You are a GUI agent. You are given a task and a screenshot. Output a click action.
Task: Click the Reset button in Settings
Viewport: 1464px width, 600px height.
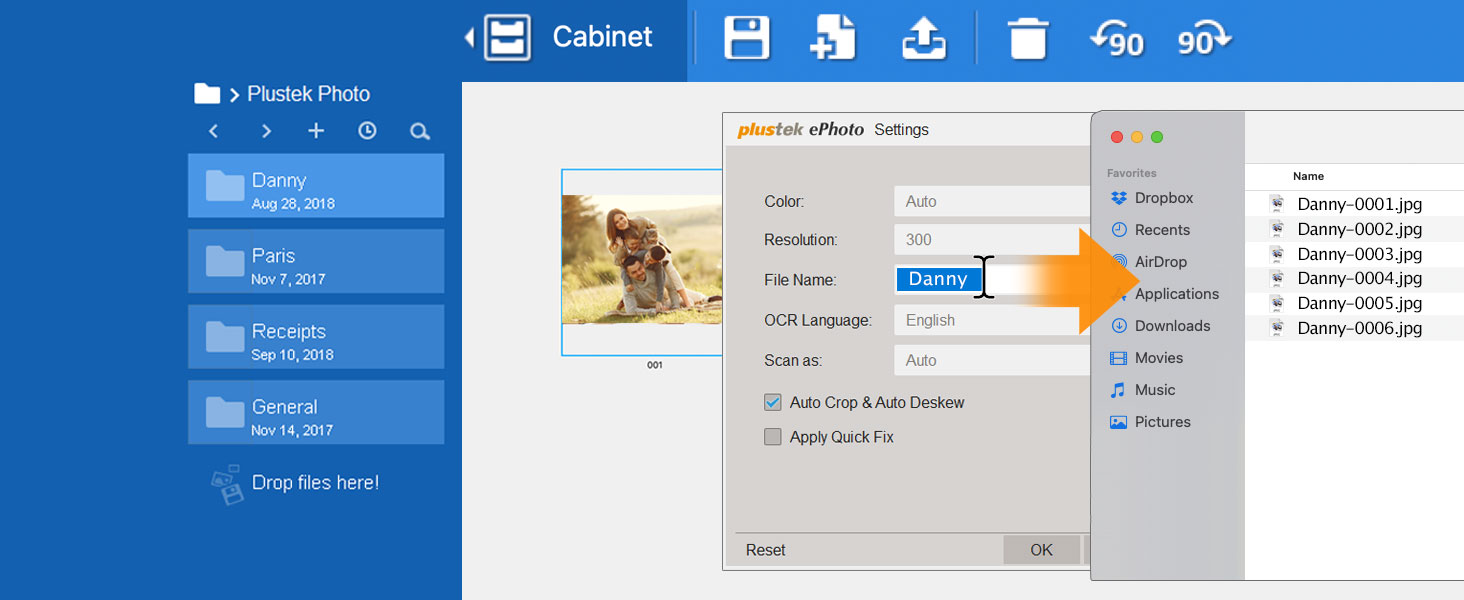tap(766, 550)
